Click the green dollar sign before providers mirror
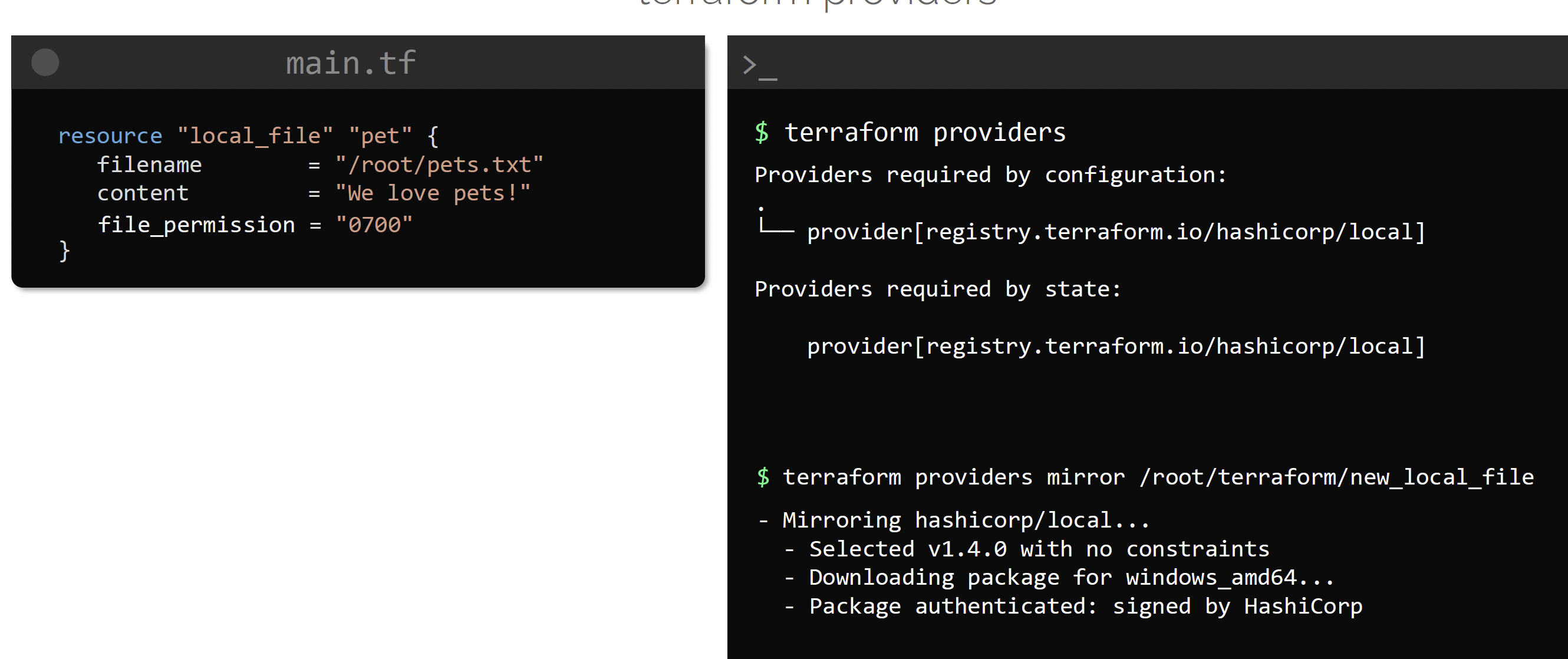 pyautogui.click(x=763, y=477)
